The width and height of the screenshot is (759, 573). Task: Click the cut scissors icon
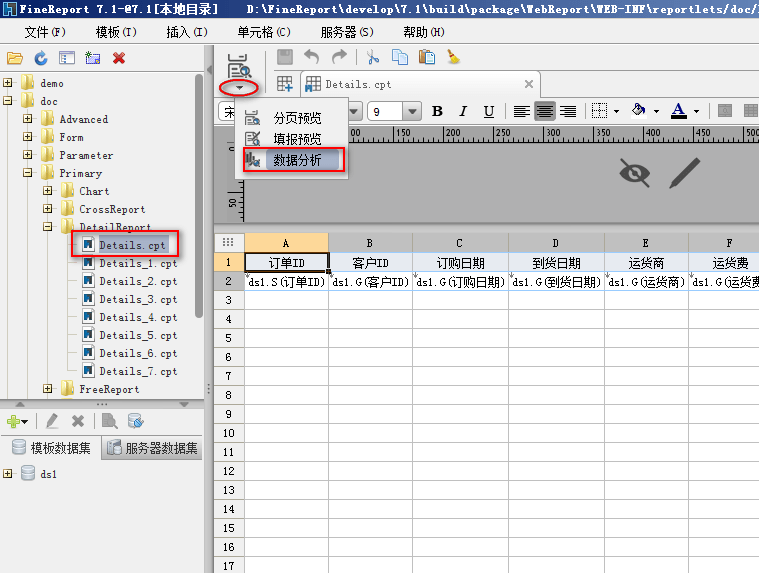coord(372,57)
